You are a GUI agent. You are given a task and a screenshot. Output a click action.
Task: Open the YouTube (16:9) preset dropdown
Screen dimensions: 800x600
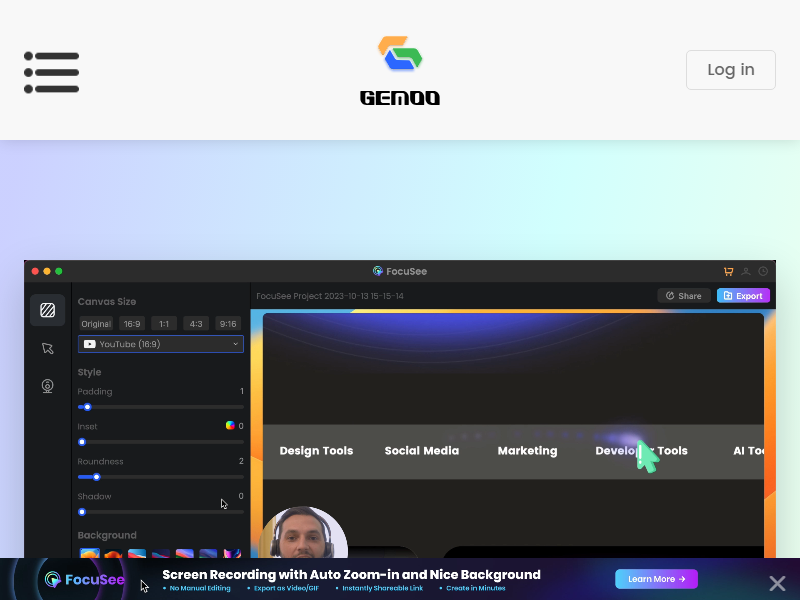click(161, 344)
